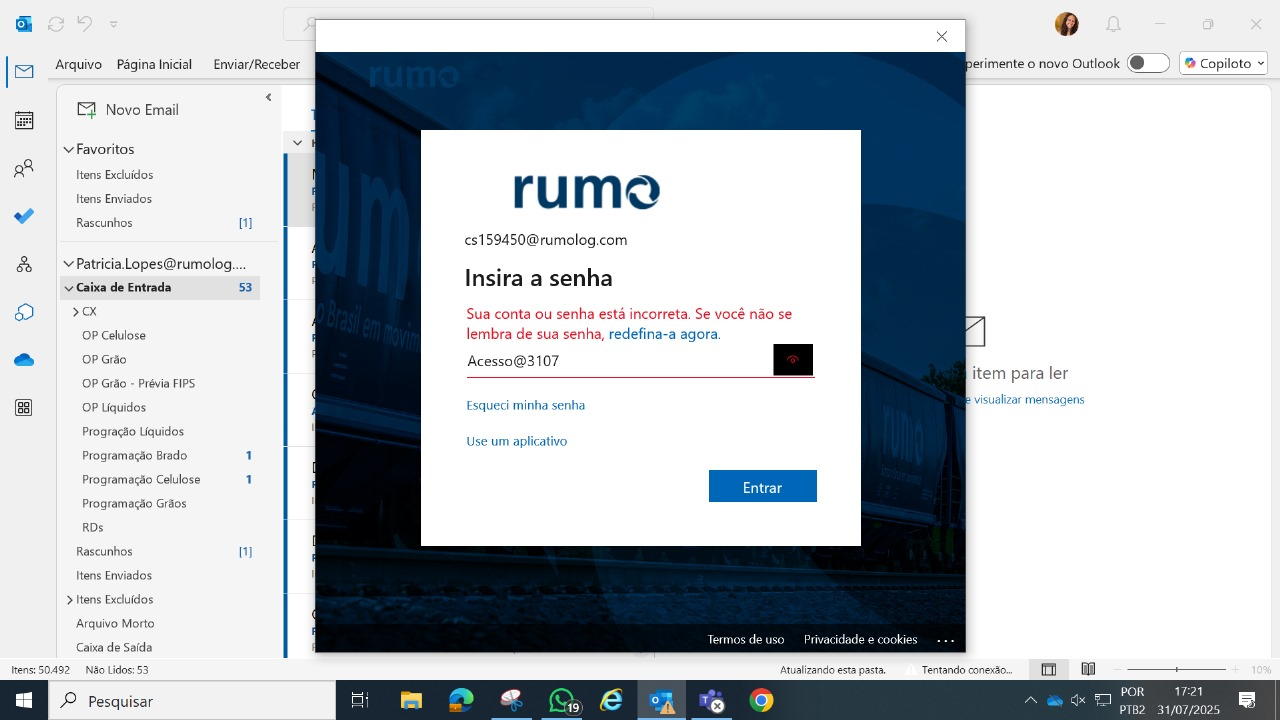The height and width of the screenshot is (720, 1280).
Task: Open Microsoft Edge from the taskbar
Action: [x=461, y=701]
